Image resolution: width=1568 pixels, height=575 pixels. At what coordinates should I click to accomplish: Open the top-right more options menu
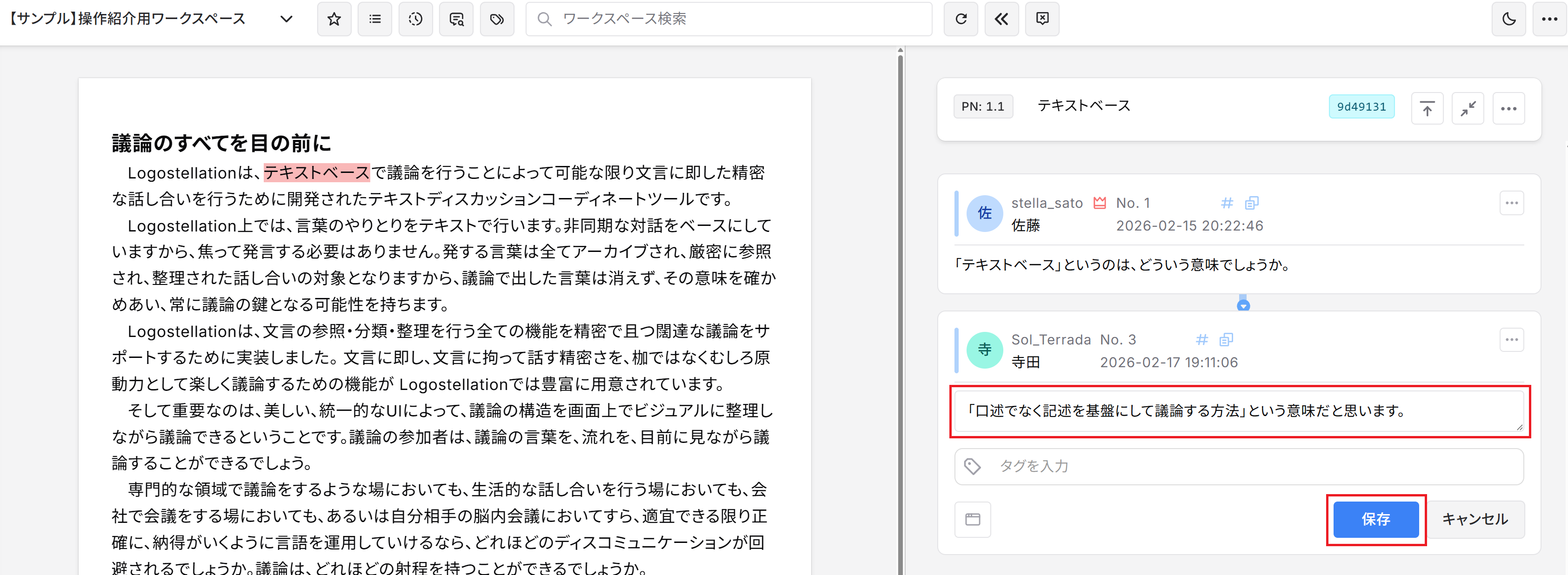pyautogui.click(x=1550, y=19)
